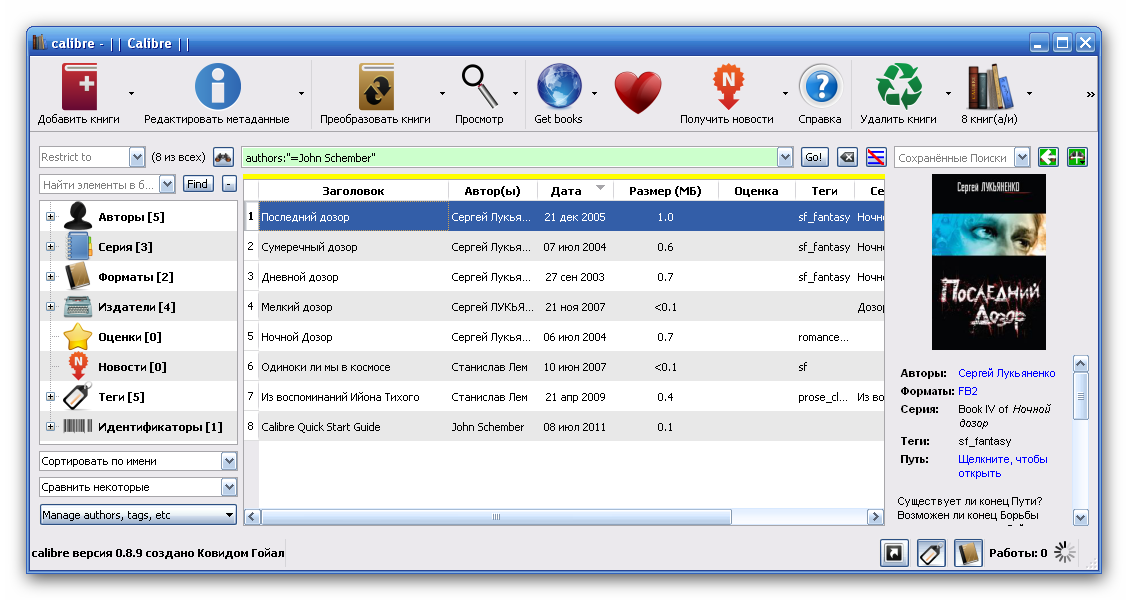Viewport: 1128px width, 600px height.
Task: Toggle cover browser icon in status bar
Action: coord(894,553)
